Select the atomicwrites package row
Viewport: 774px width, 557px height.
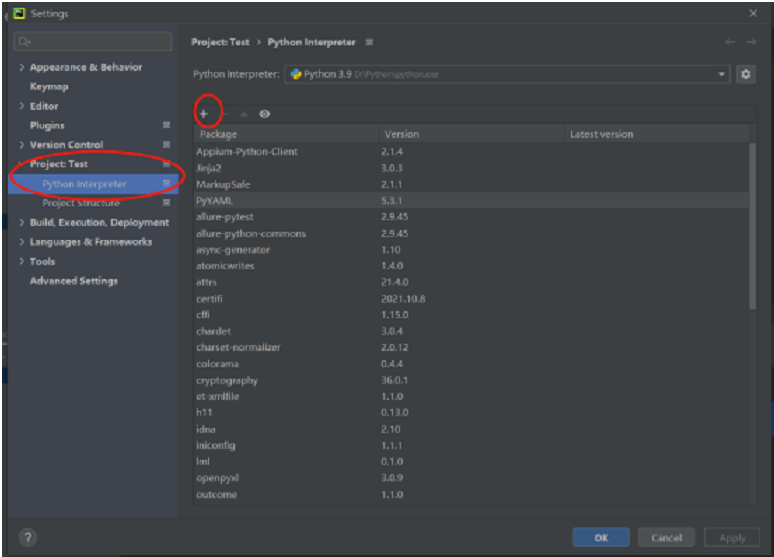click(x=471, y=266)
